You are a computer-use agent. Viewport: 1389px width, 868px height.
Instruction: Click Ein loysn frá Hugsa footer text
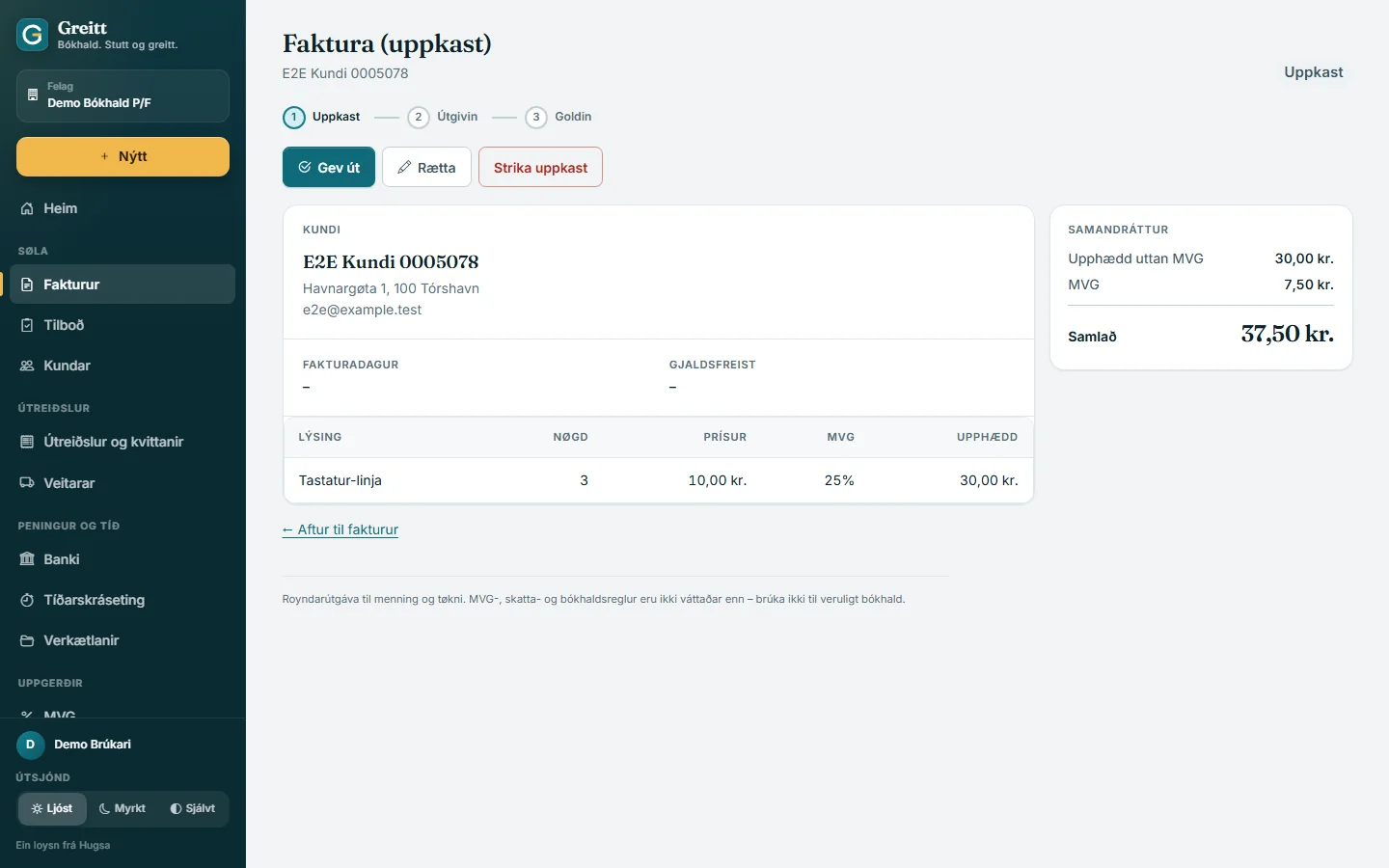[x=63, y=845]
